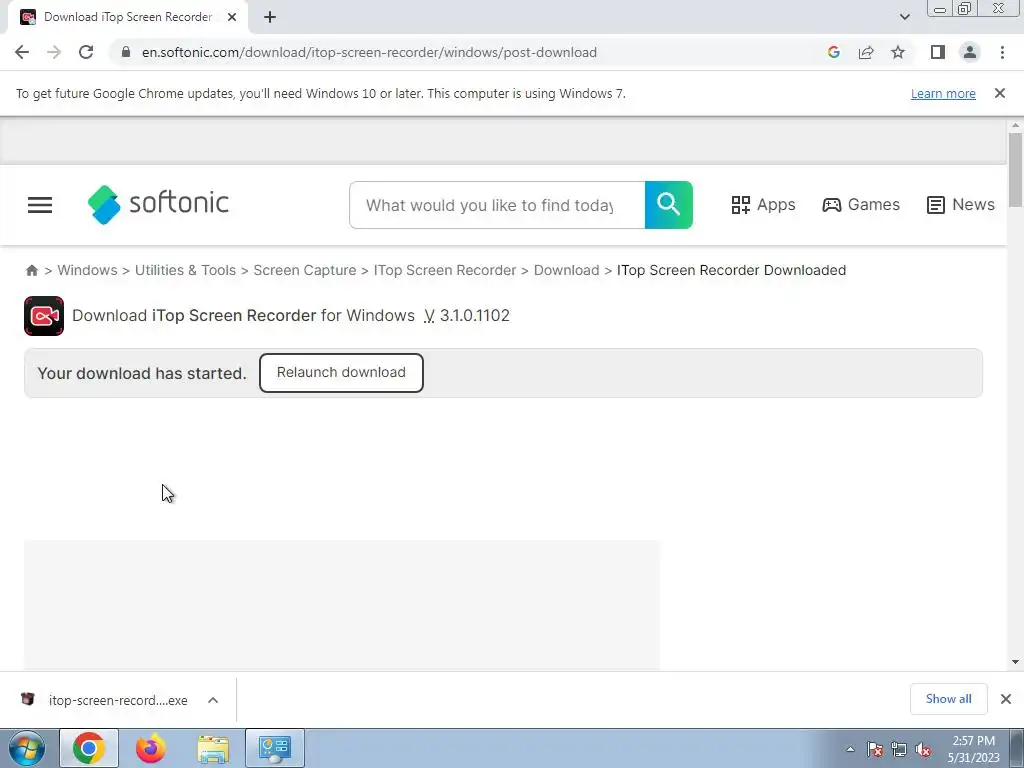Expand the download item options chevron
Screen dimensions: 1024x768
point(213,700)
